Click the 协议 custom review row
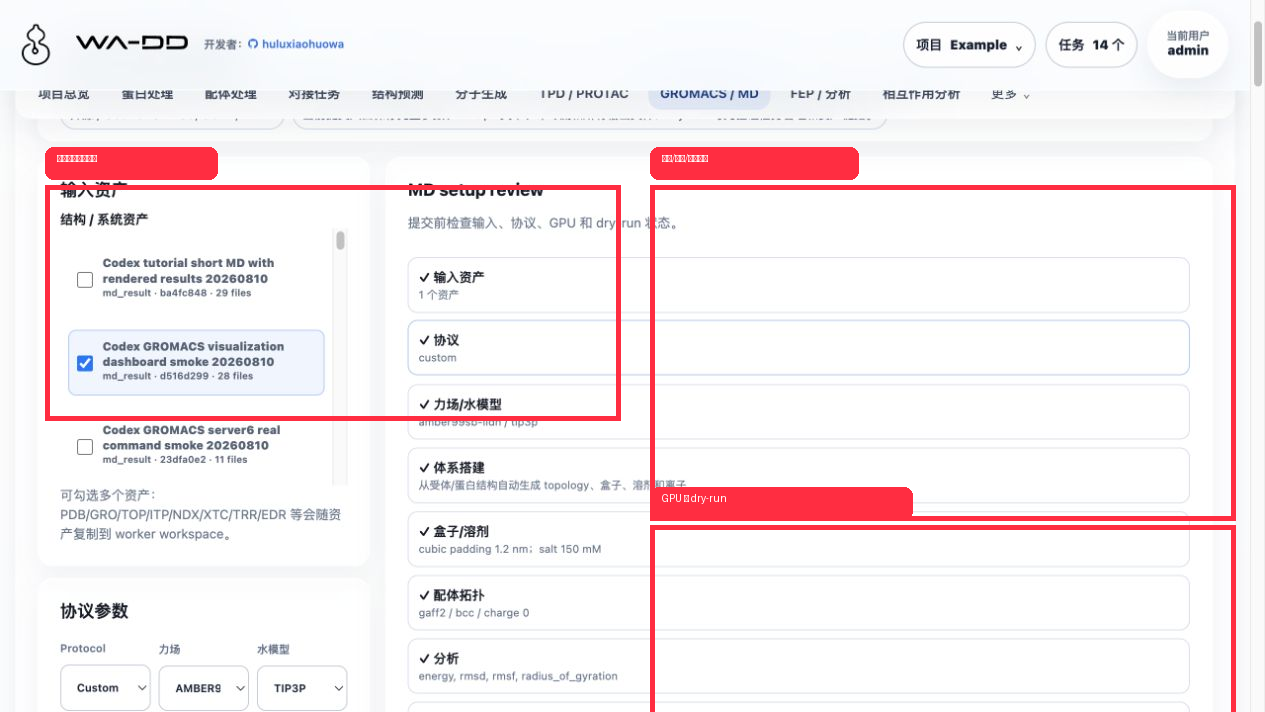 click(799, 348)
